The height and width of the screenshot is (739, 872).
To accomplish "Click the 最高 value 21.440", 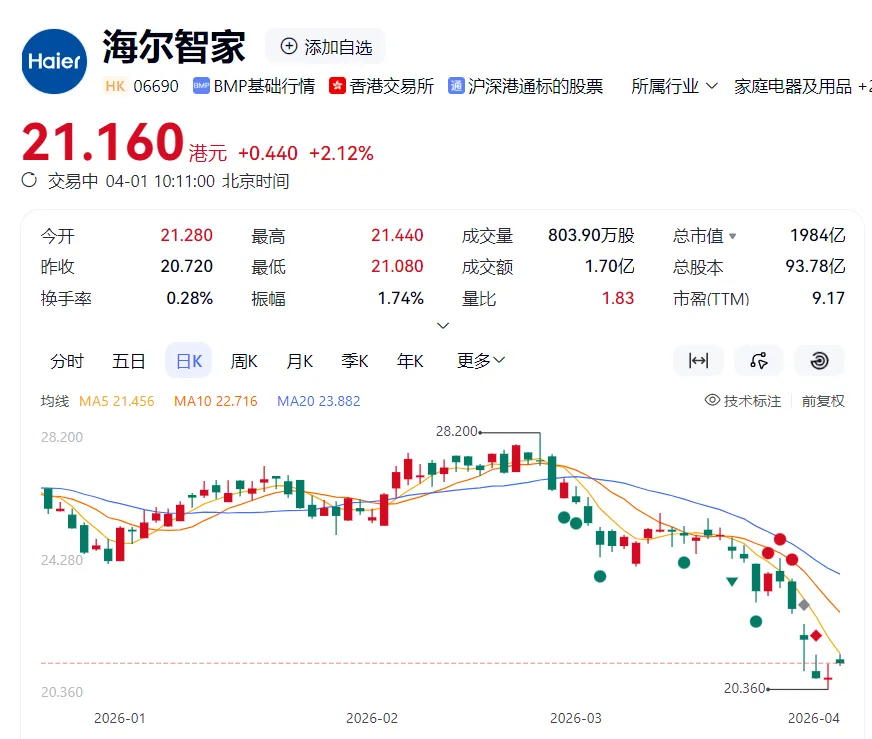I will point(397,235).
